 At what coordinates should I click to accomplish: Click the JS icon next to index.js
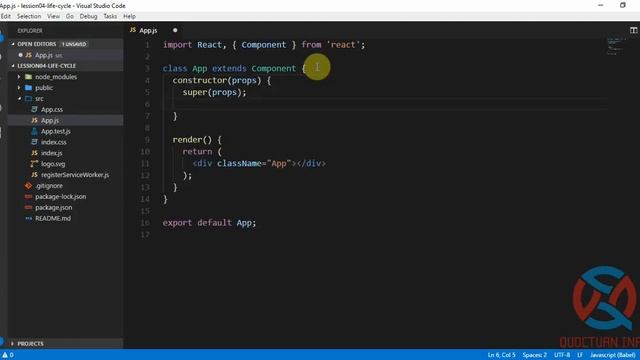(x=34, y=153)
